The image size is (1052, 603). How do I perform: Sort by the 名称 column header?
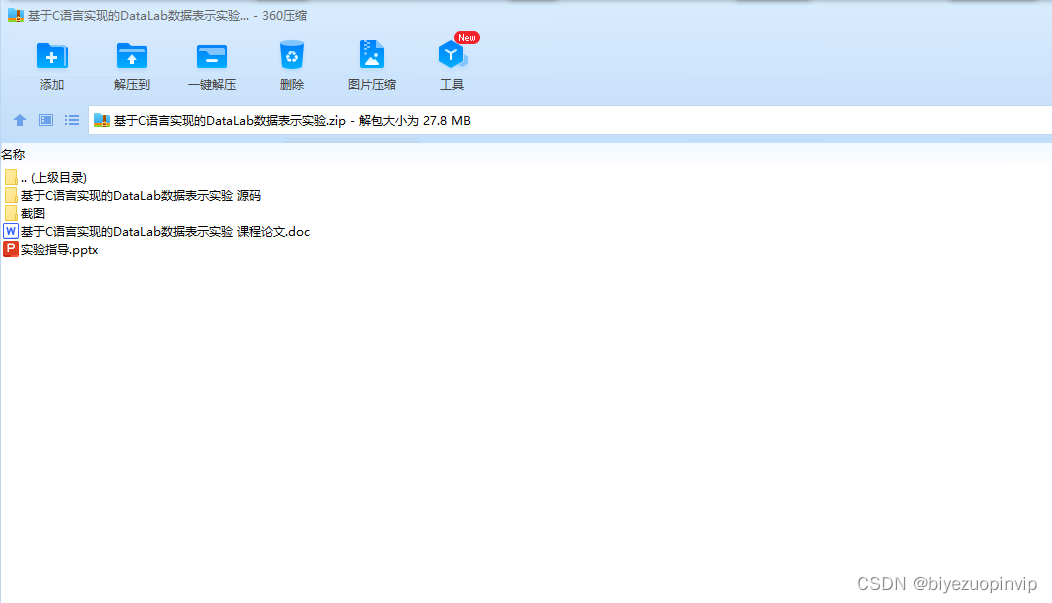click(x=13, y=154)
